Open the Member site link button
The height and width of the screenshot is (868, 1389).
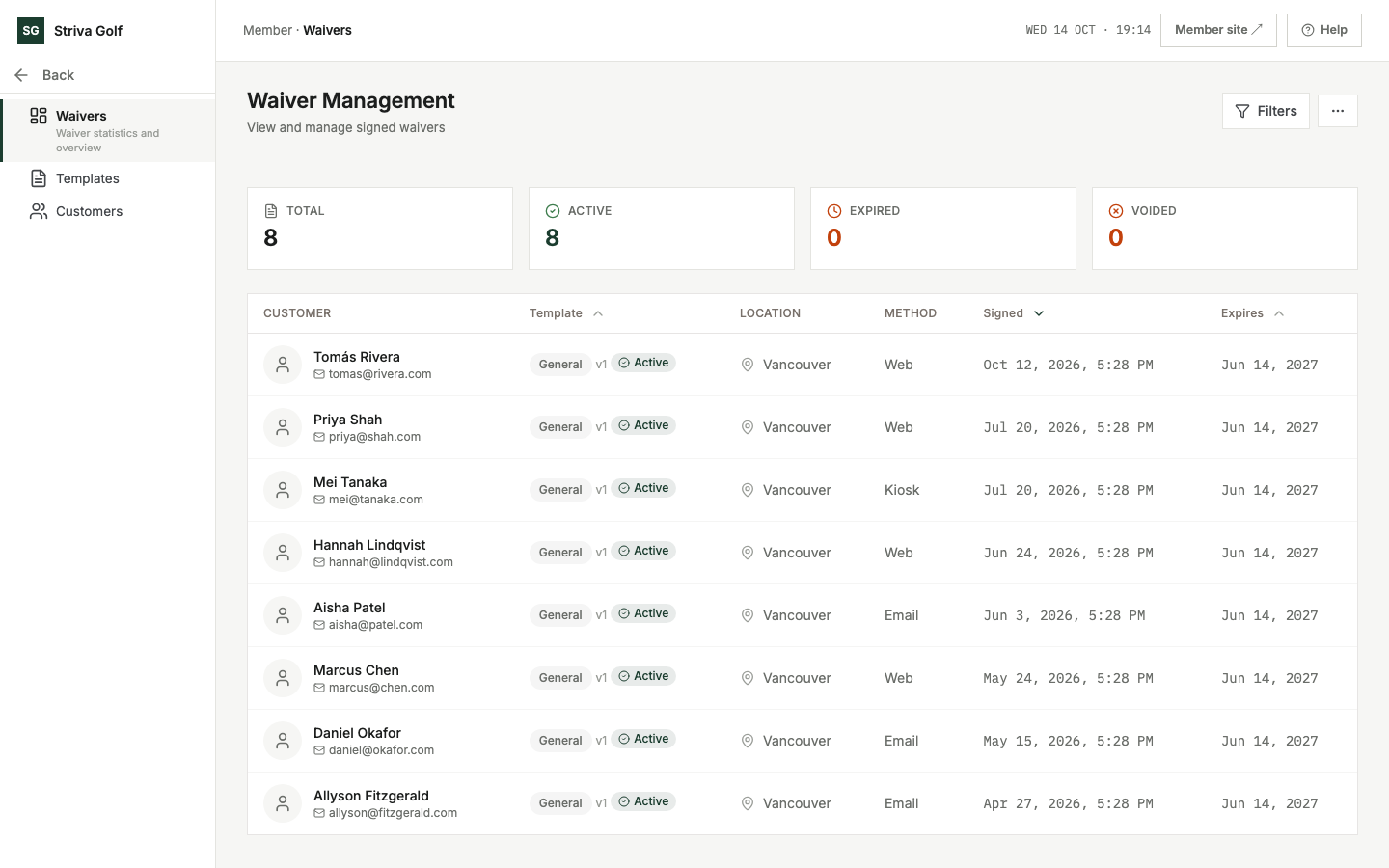(x=1218, y=30)
